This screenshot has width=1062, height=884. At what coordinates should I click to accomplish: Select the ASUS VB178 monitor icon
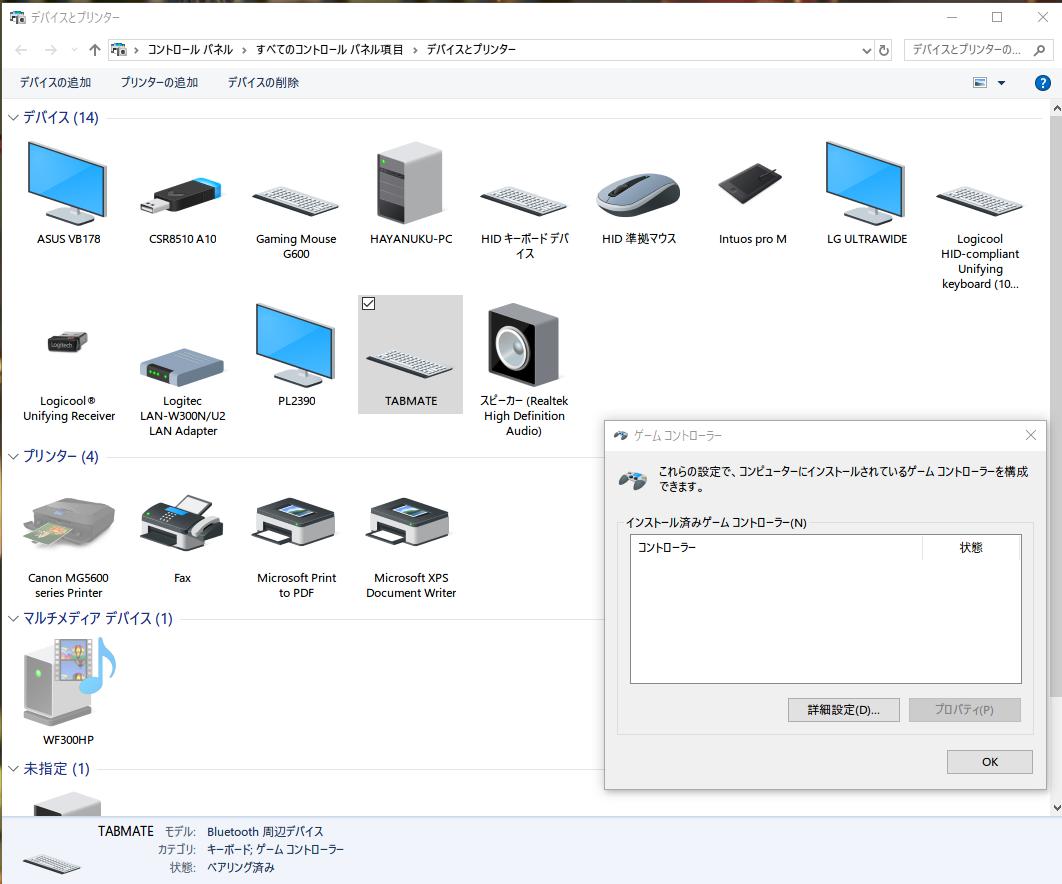(68, 184)
